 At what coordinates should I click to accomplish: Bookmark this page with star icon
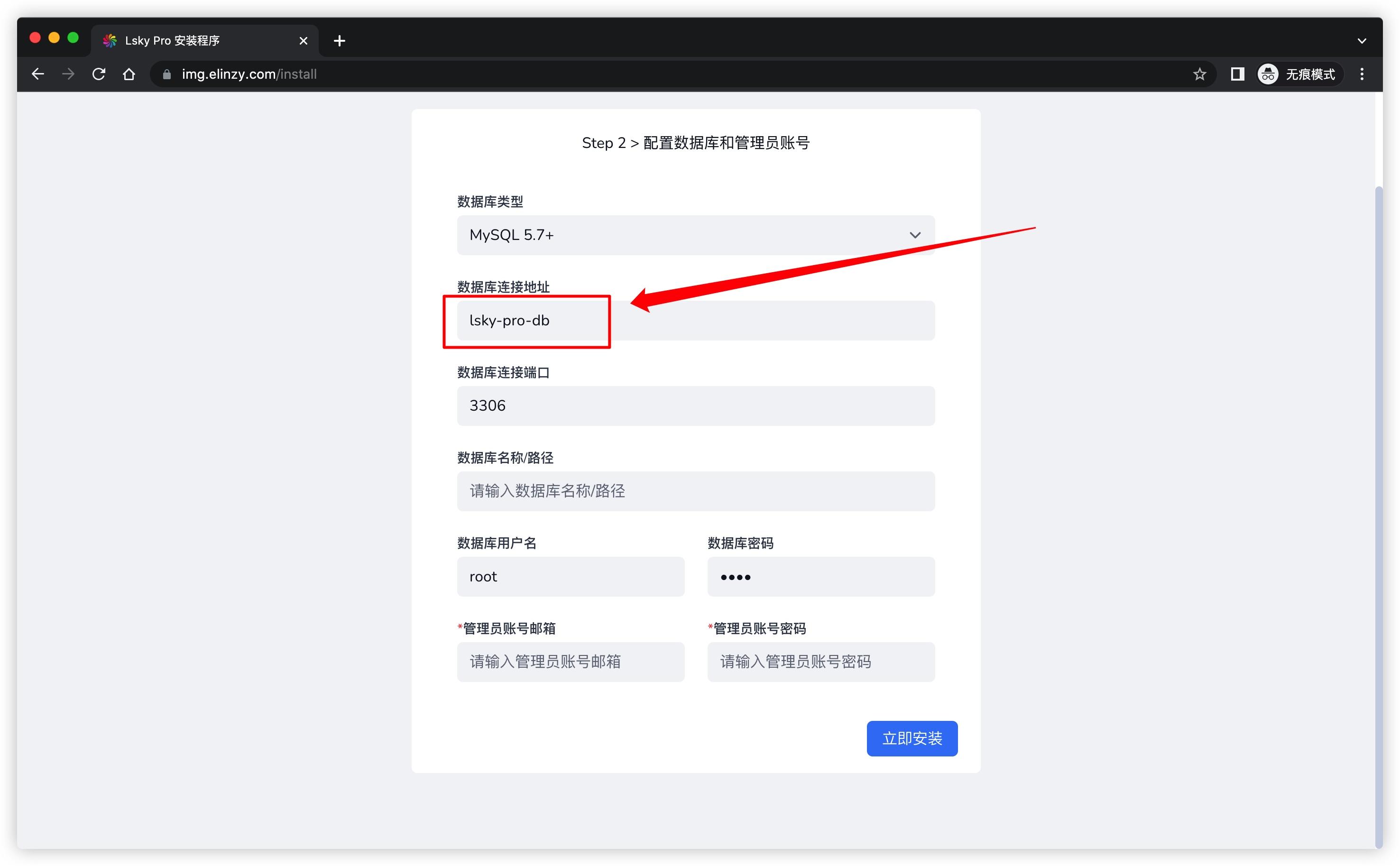click(x=1199, y=74)
